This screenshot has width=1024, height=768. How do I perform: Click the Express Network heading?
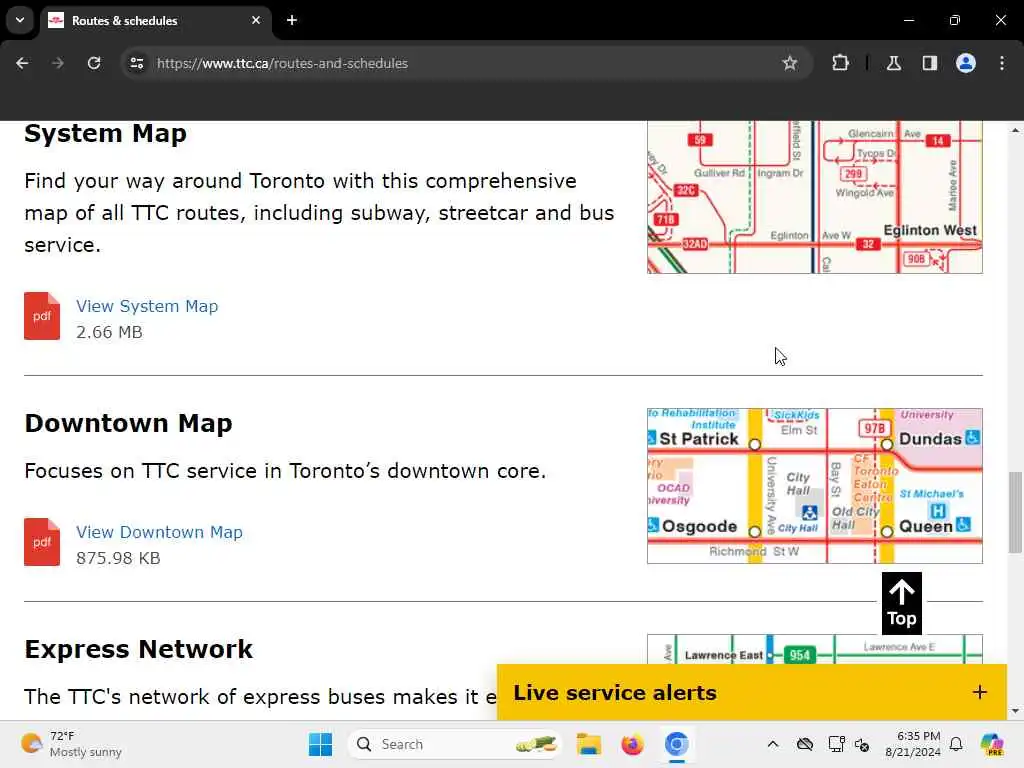pos(138,649)
